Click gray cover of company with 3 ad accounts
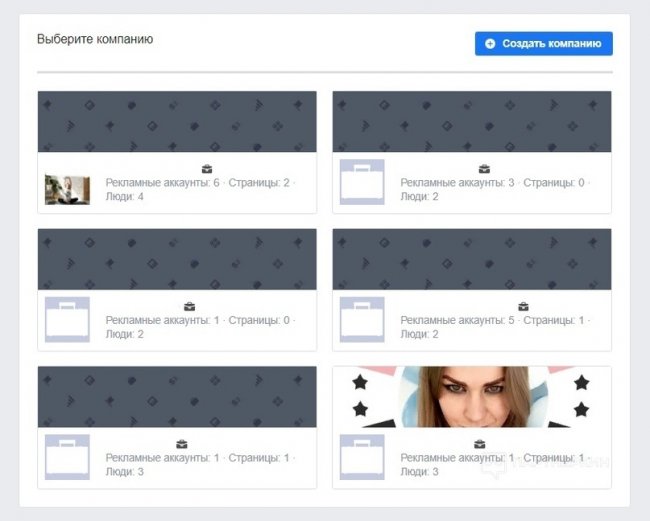Screen dimensions: 650x521 pos(471,122)
